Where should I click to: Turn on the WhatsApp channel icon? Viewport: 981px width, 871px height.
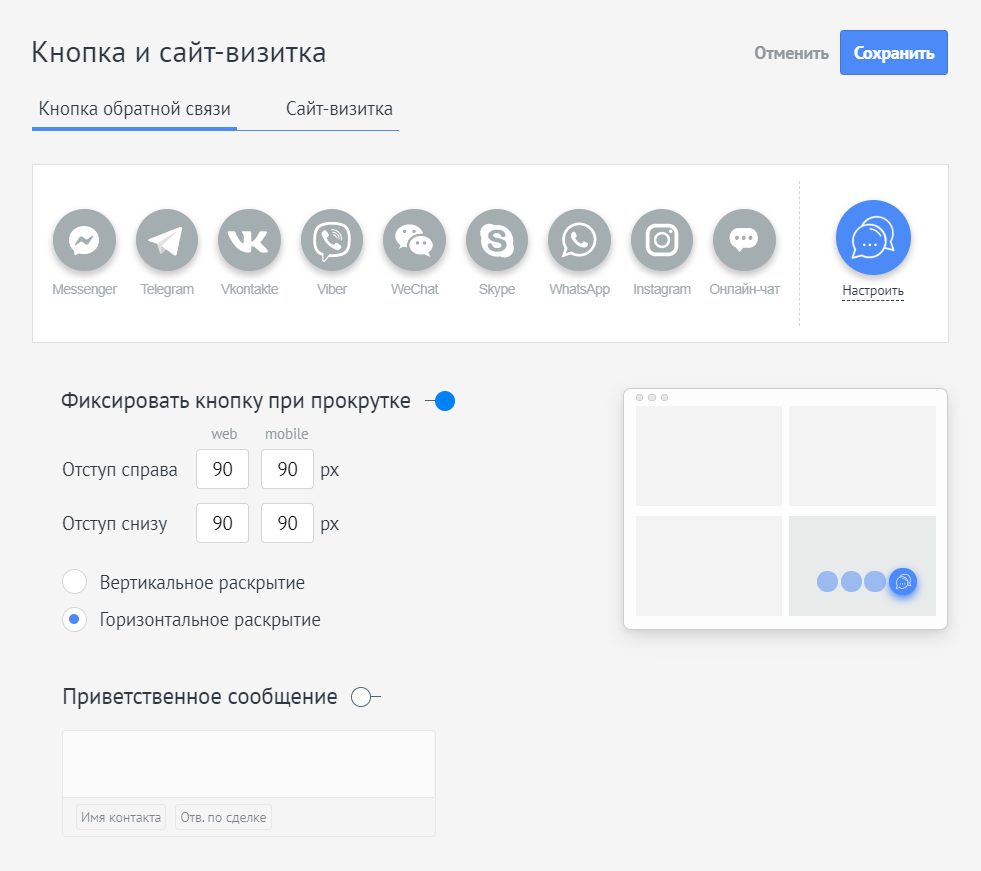click(579, 240)
